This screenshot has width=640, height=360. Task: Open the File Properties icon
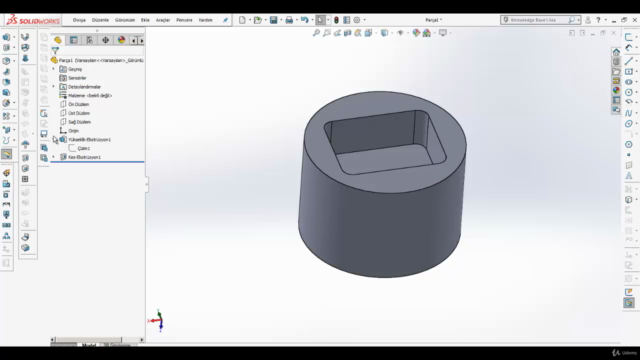pos(347,20)
